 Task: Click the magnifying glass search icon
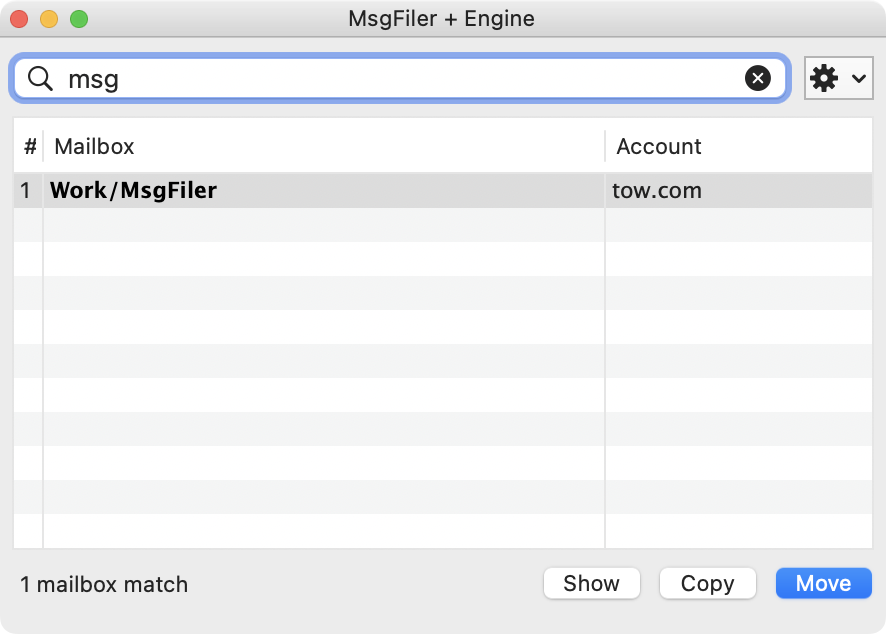40,79
